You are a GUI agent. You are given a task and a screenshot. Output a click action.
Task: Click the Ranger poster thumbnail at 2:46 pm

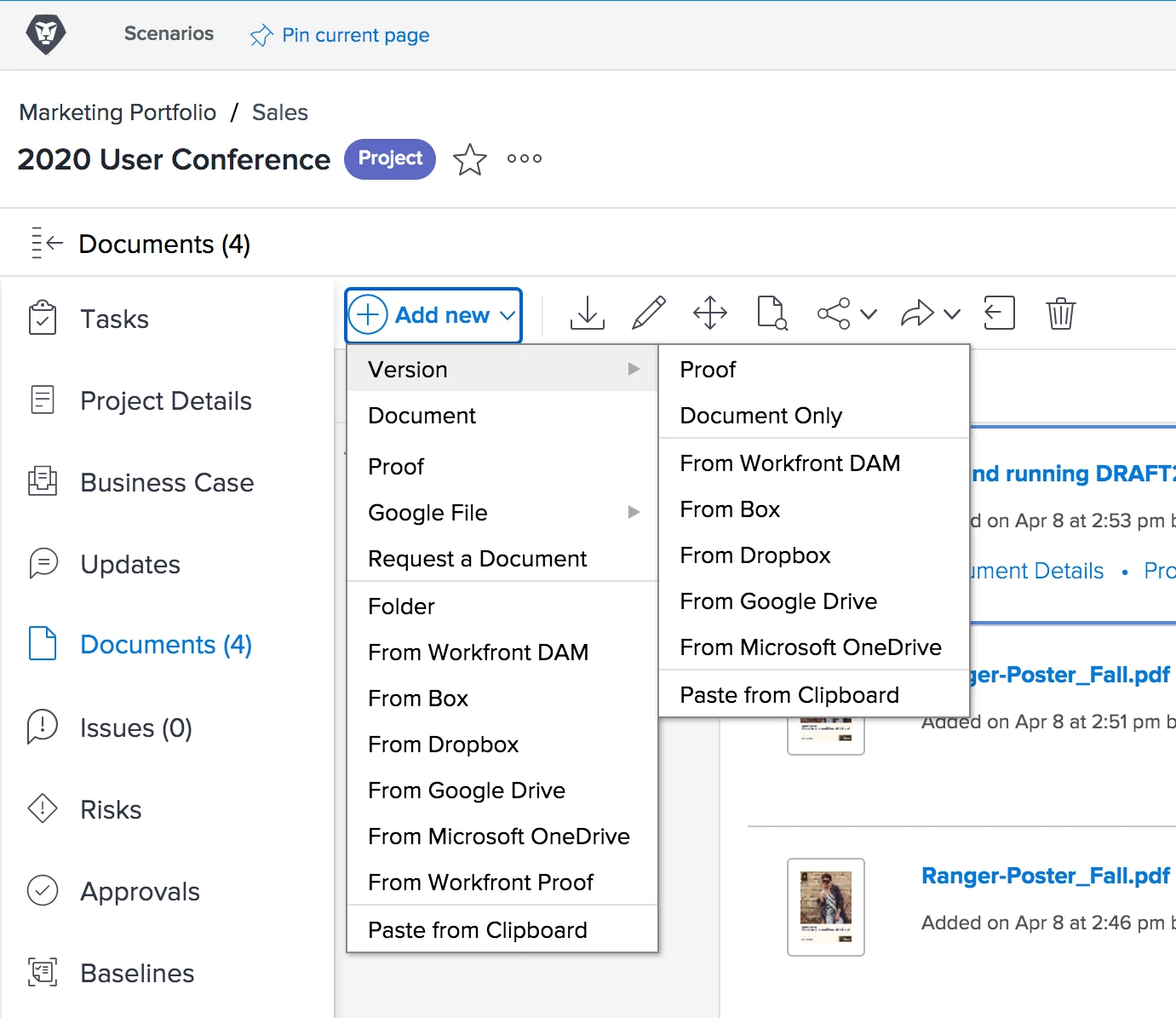pyautogui.click(x=826, y=907)
